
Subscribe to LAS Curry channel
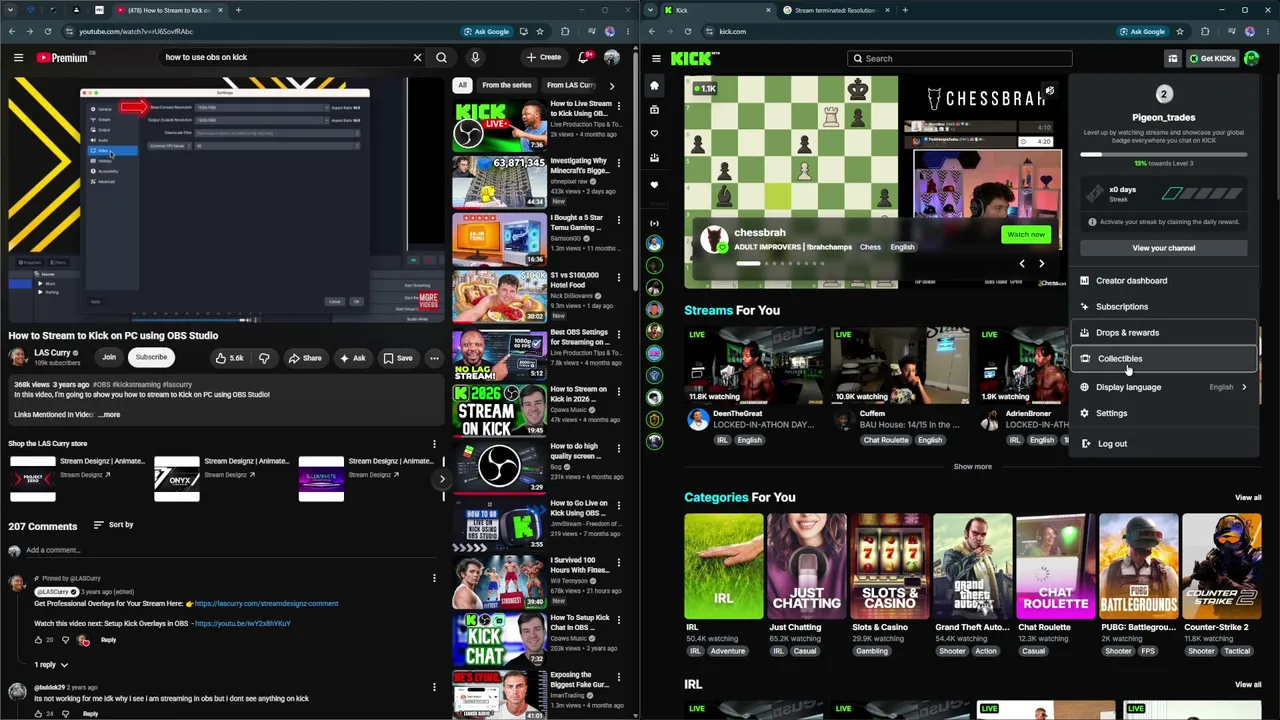152,357
